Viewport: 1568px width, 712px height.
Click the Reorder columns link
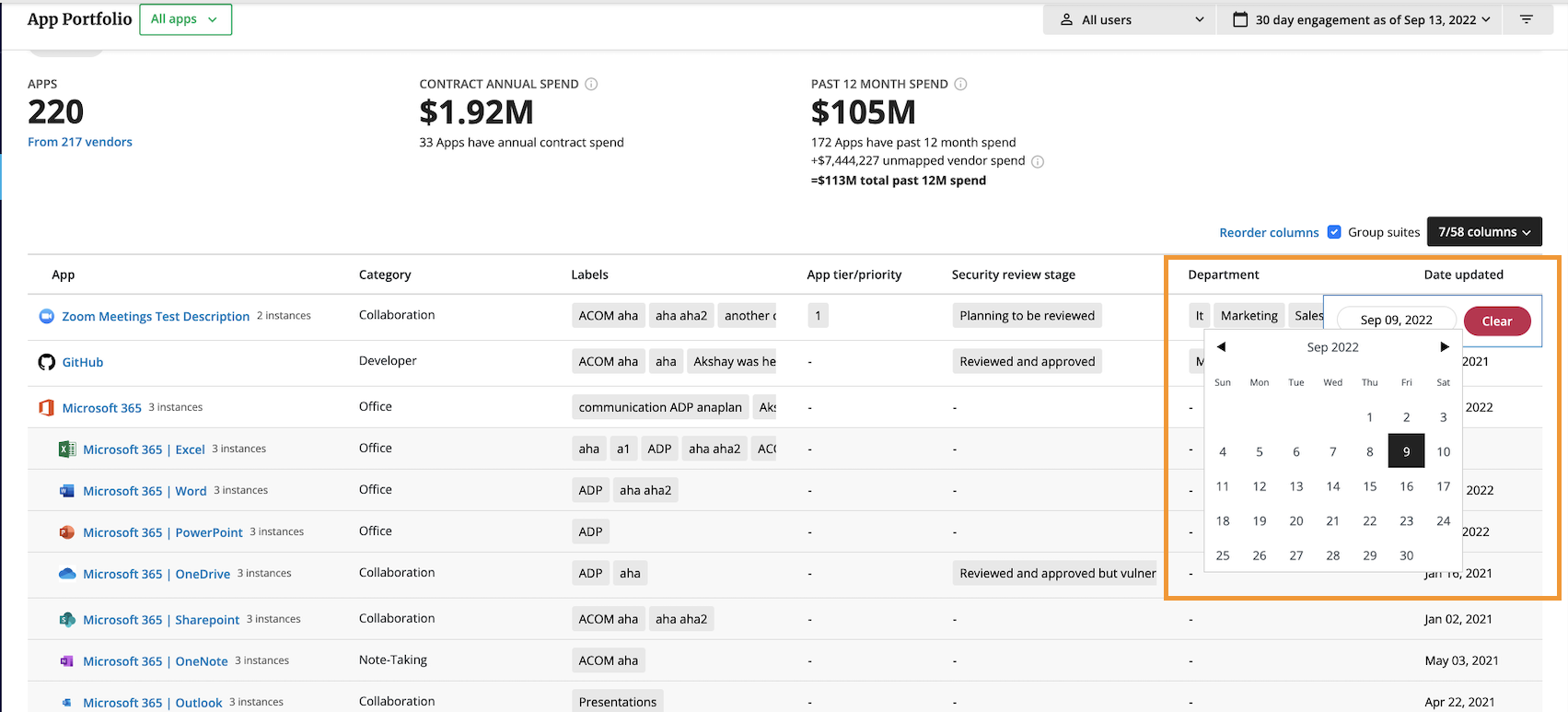click(1269, 232)
